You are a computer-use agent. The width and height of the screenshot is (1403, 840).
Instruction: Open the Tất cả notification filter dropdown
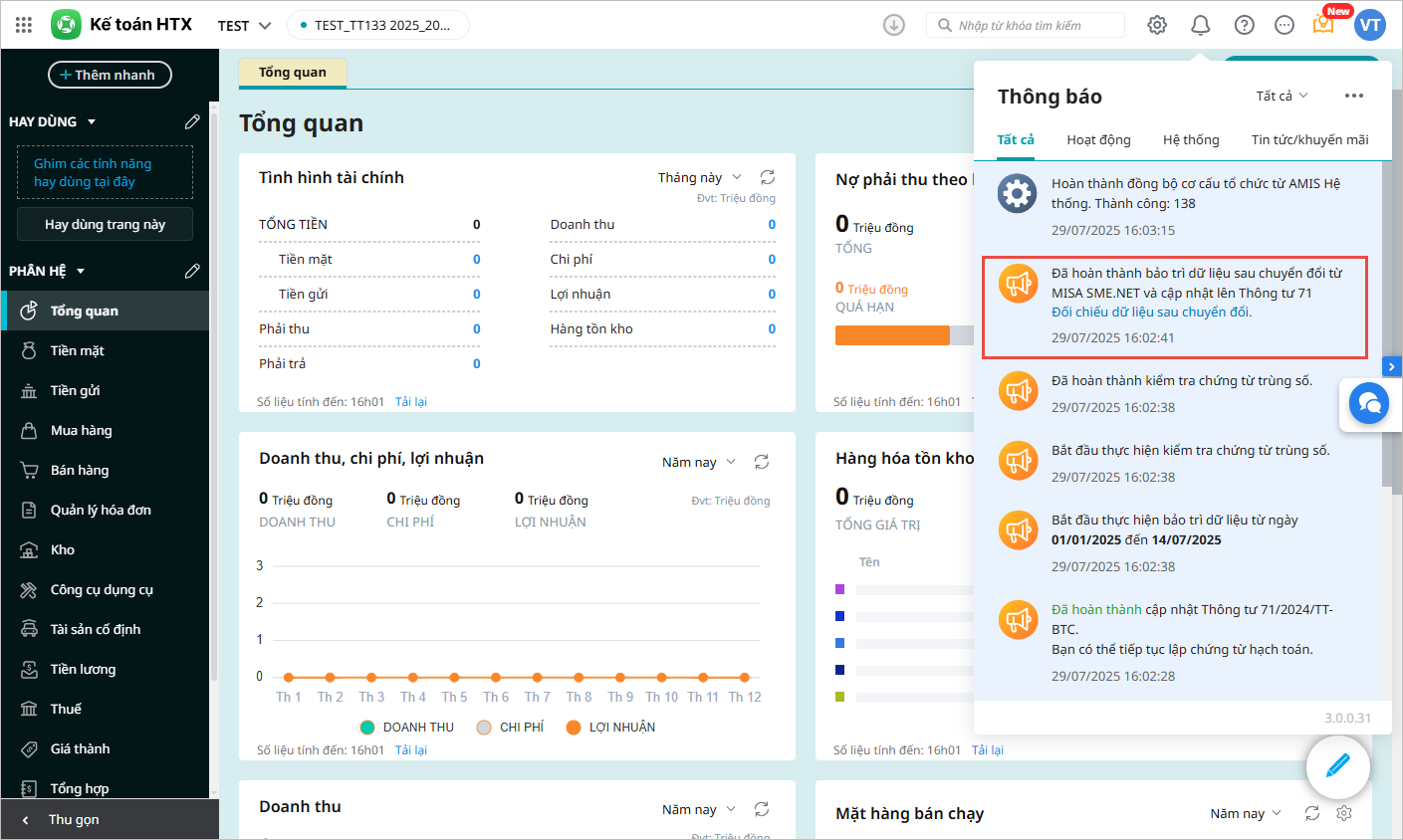(x=1282, y=96)
